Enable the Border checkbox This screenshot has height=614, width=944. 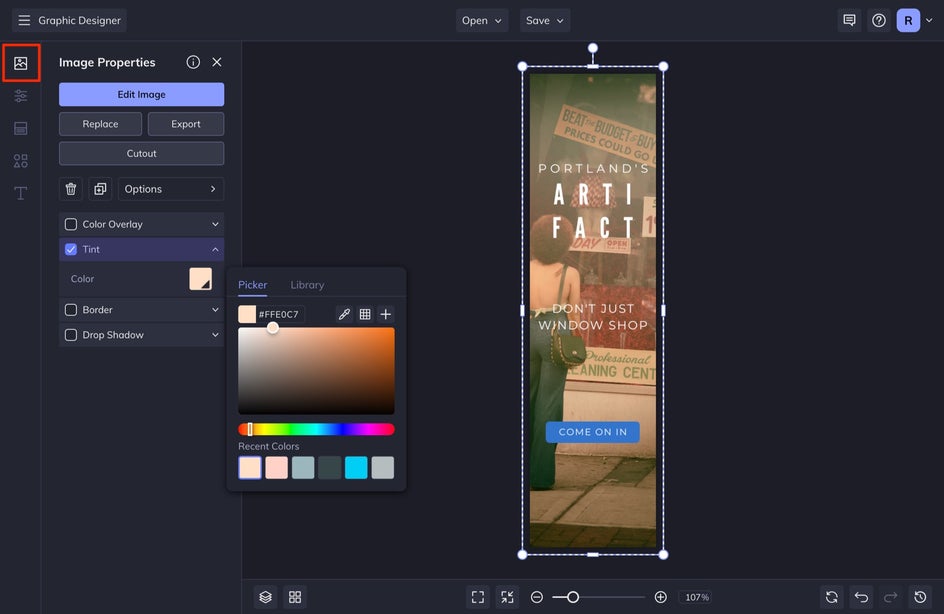pos(71,309)
